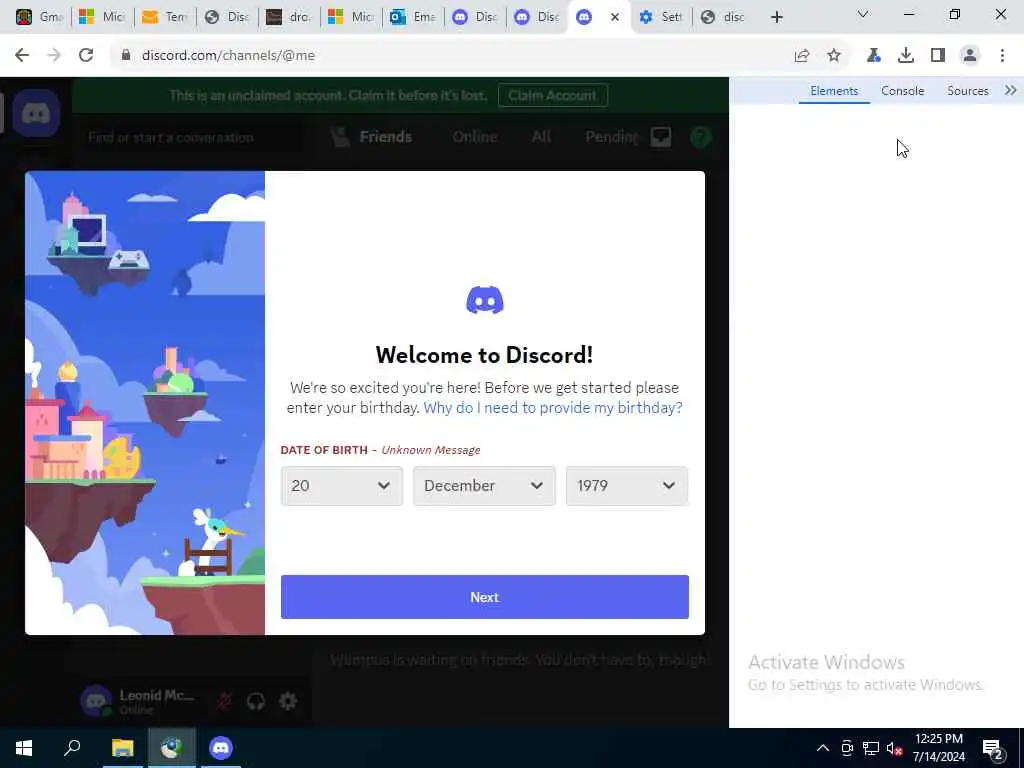Open Chrome three-dot menu
Screen dimensions: 1024x768
1002,56
